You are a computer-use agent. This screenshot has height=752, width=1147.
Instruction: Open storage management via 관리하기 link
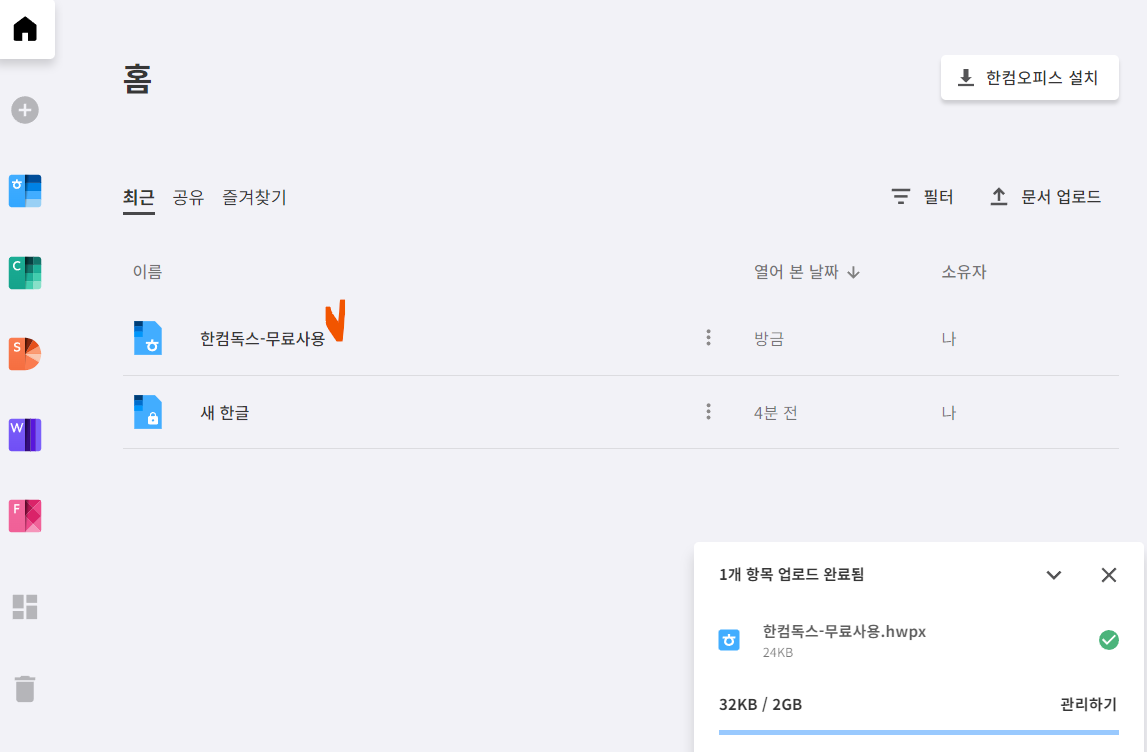coord(1085,703)
